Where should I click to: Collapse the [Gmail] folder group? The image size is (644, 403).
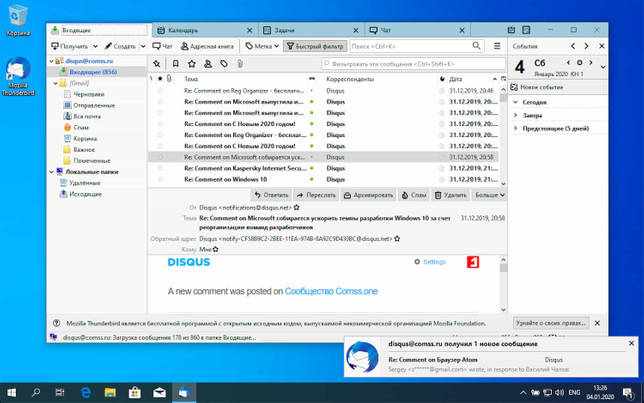(56, 83)
